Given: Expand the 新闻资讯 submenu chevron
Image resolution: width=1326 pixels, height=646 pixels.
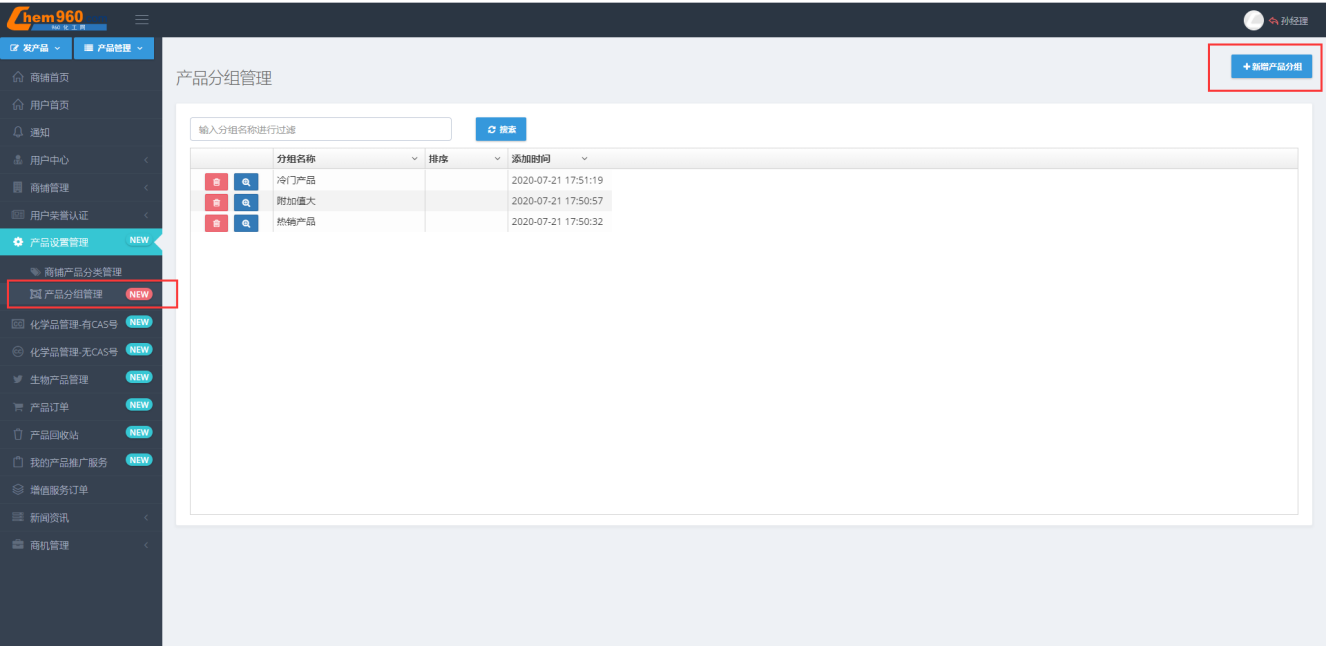Looking at the screenshot, I should click(146, 517).
